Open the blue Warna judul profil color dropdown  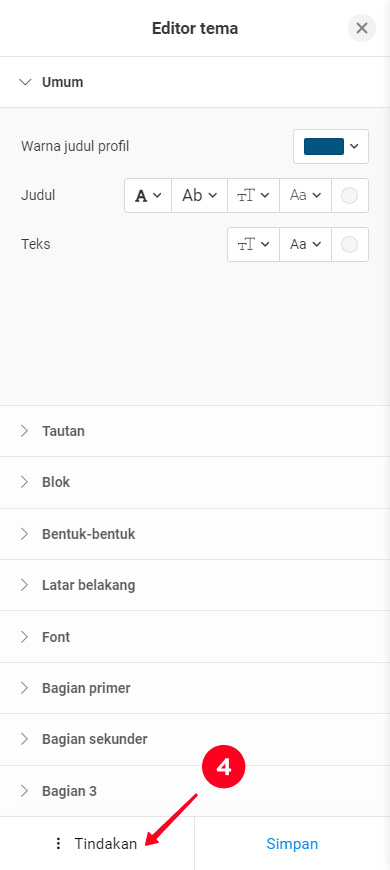[331, 146]
